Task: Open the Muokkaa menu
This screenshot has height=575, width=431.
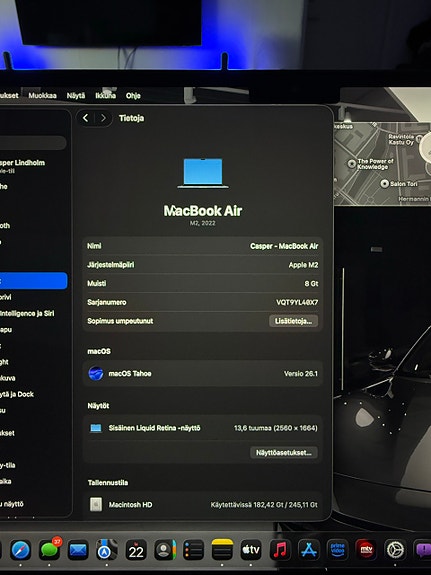Action: click(43, 96)
